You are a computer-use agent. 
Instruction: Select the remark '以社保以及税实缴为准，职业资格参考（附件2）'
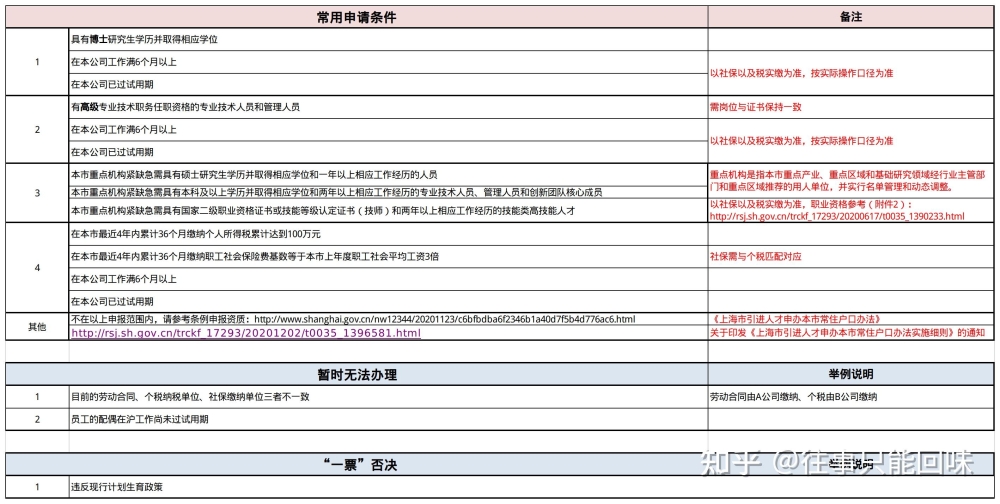tap(811, 204)
